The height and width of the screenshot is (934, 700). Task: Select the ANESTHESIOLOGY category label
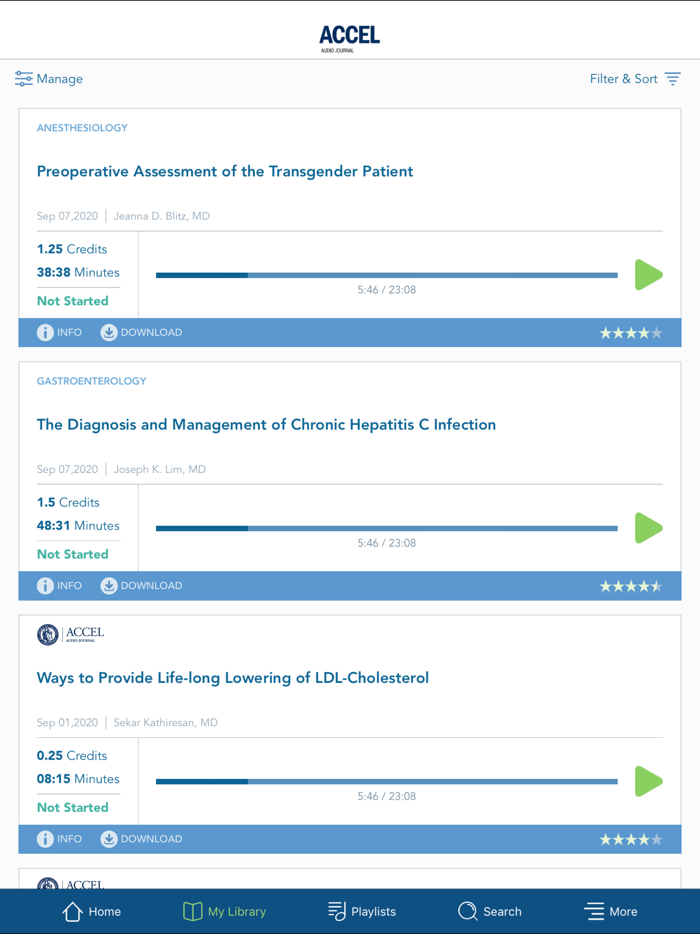(x=81, y=127)
